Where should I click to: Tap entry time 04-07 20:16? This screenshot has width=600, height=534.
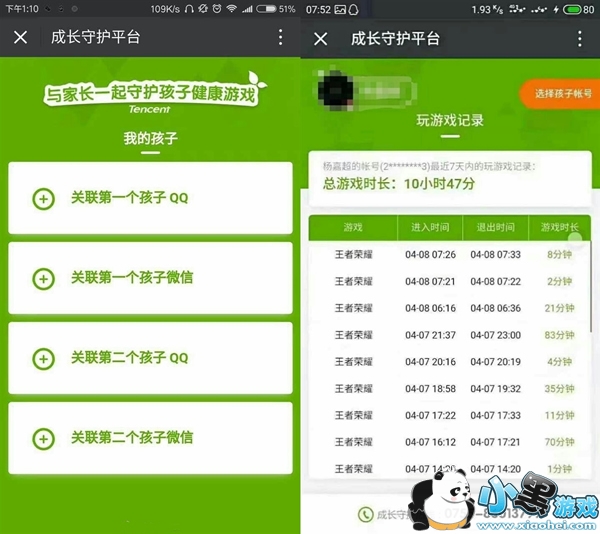click(430, 362)
